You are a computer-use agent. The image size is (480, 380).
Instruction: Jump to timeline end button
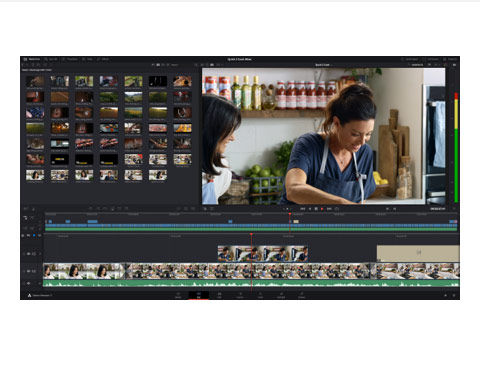(329, 209)
